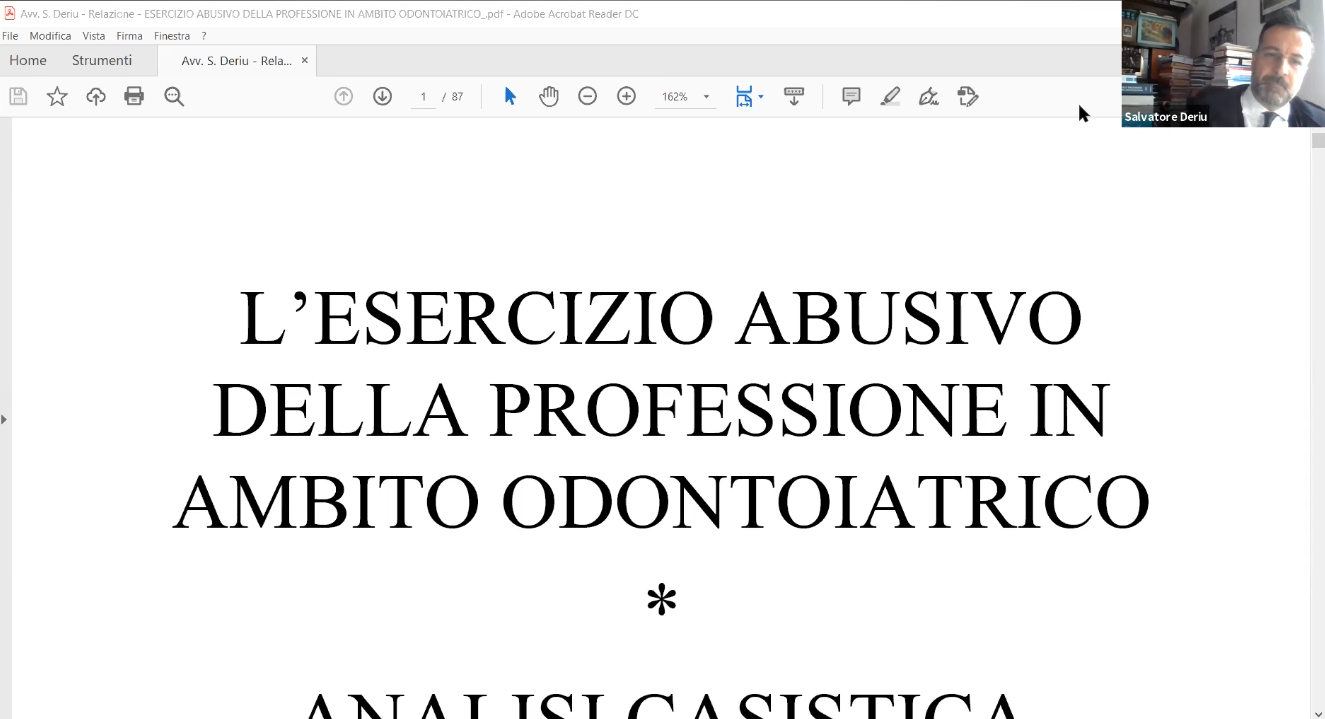This screenshot has height=719, width=1325.
Task: Click the total pages count 87
Action: [x=457, y=97]
